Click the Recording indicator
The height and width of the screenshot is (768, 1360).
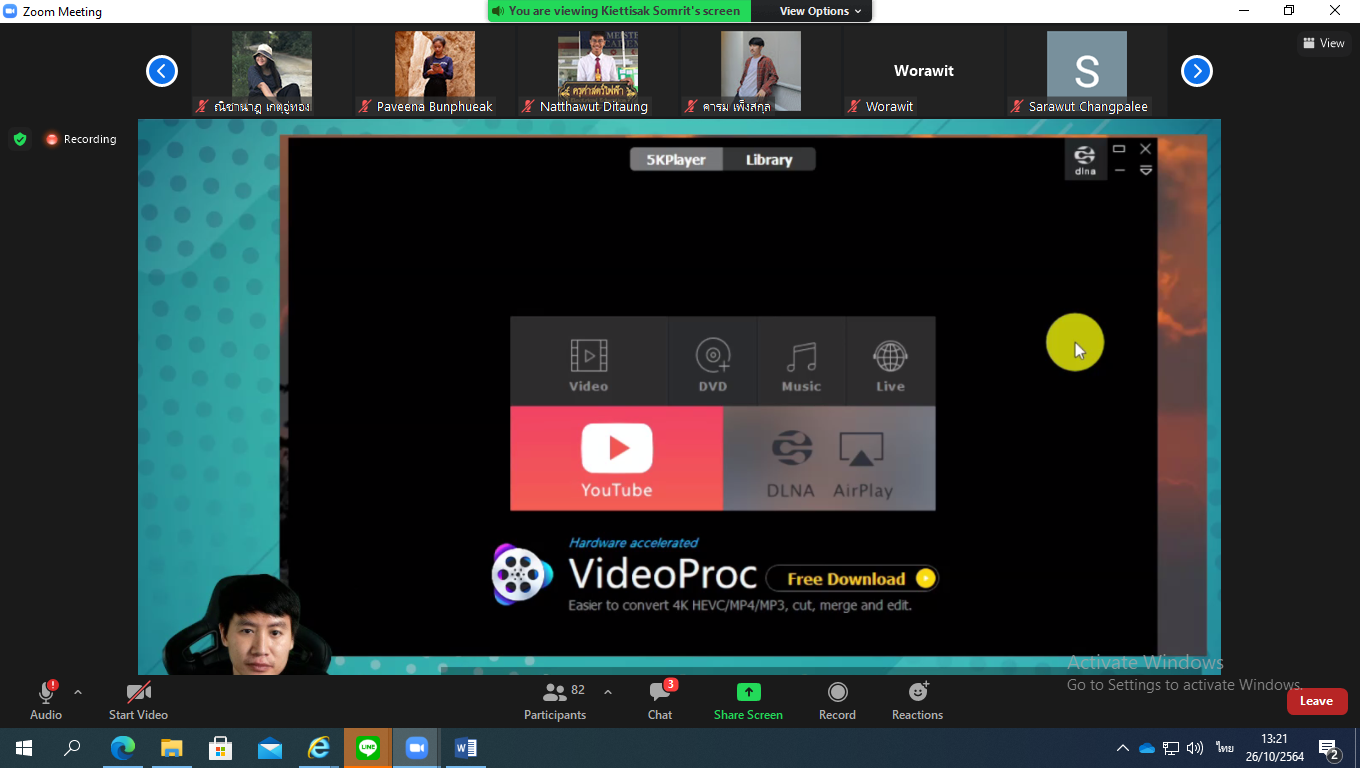(80, 139)
